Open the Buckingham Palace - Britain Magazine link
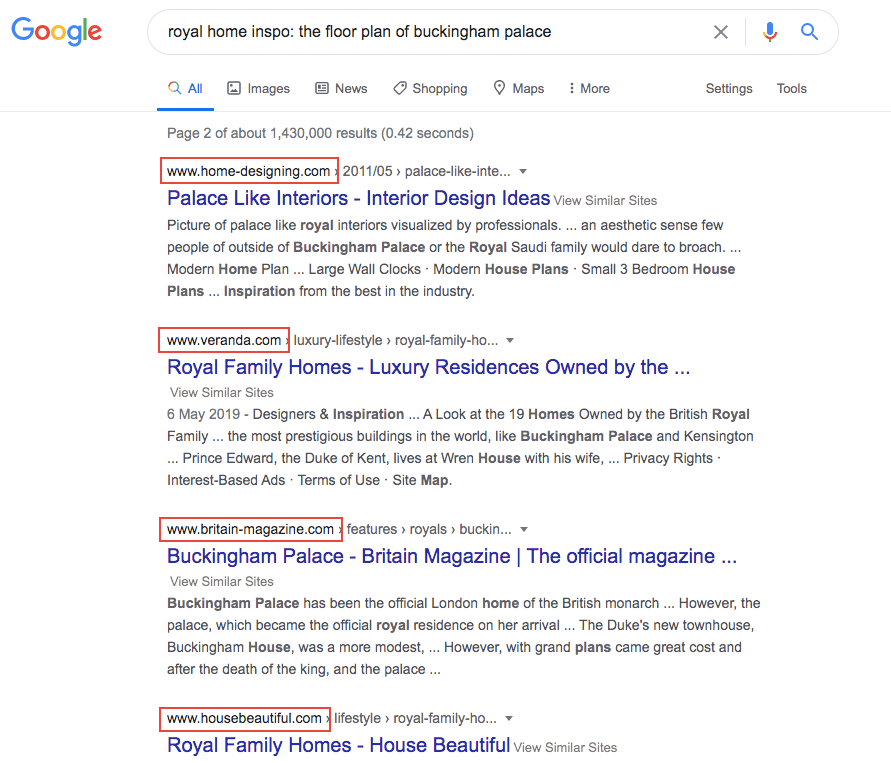The image size is (891, 763). [452, 556]
